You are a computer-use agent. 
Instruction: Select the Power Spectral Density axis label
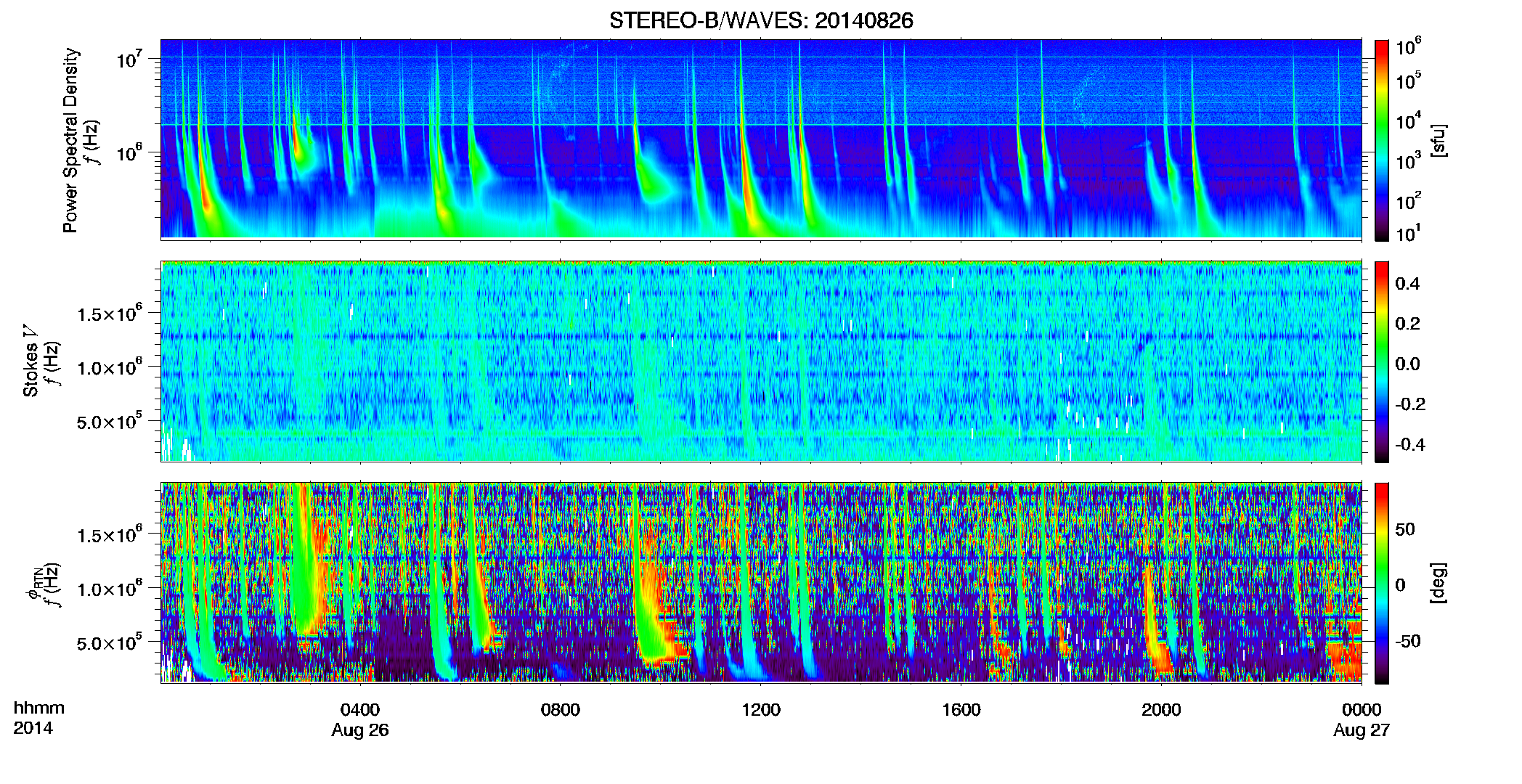tap(70, 140)
